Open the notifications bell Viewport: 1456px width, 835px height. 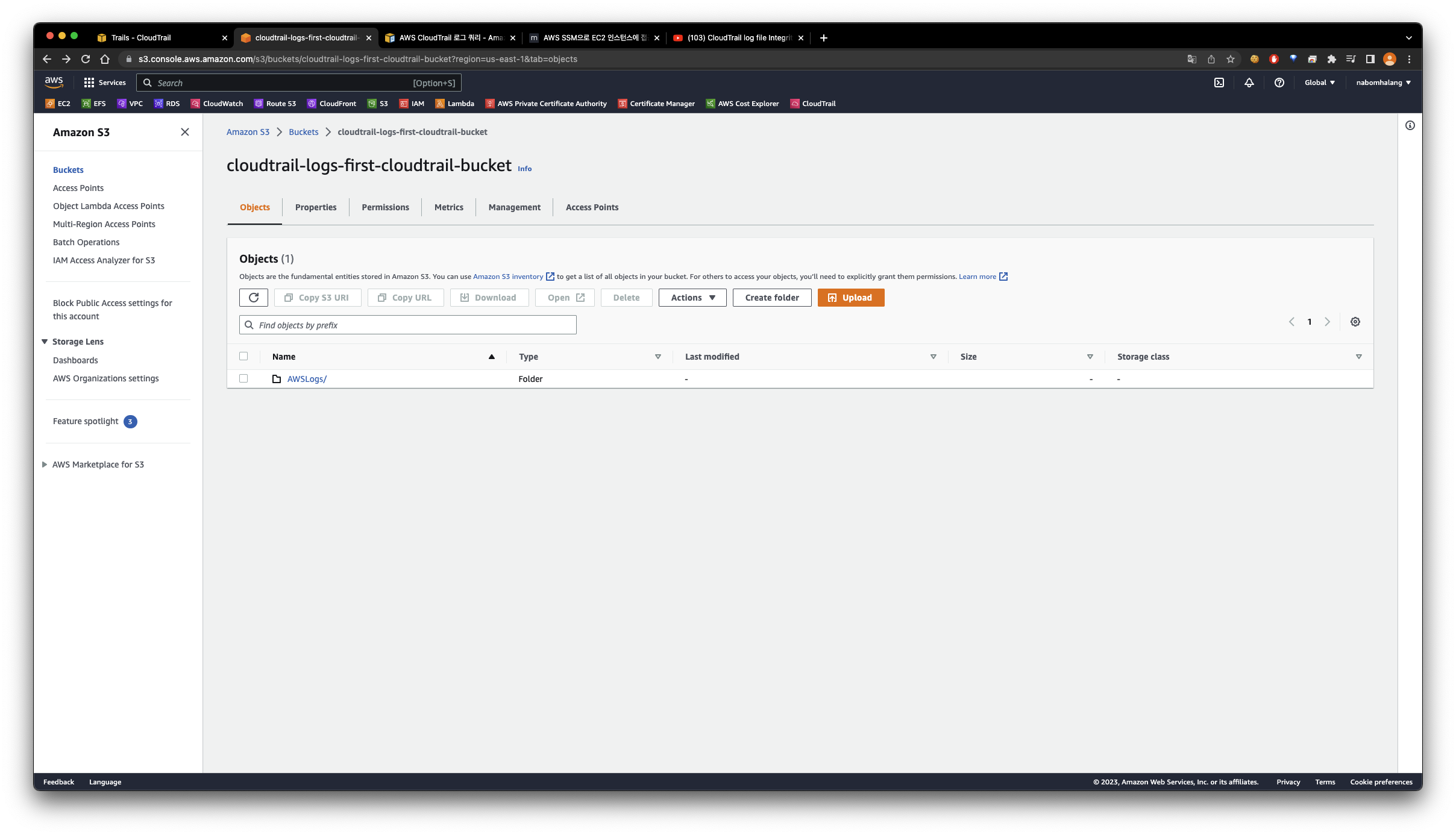click(x=1249, y=83)
